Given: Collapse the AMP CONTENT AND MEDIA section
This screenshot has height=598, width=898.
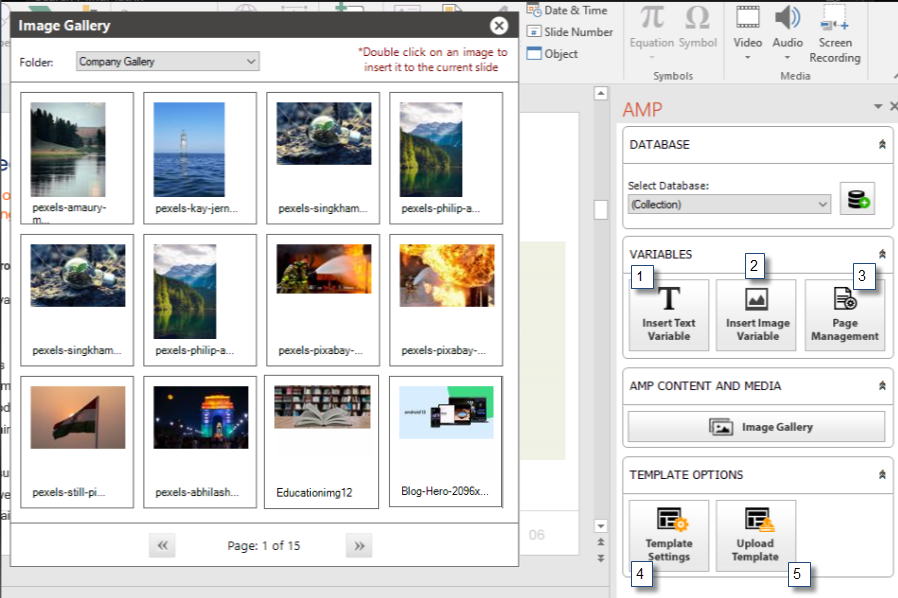Looking at the screenshot, I should pos(882,385).
